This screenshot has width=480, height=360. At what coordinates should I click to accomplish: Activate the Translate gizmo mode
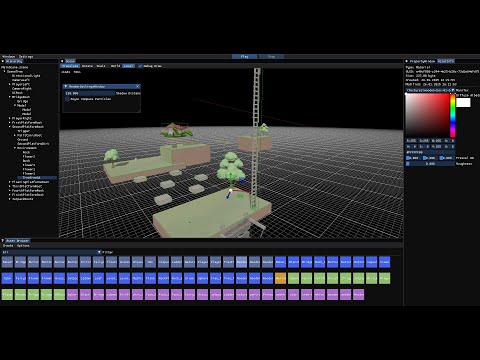click(70, 66)
